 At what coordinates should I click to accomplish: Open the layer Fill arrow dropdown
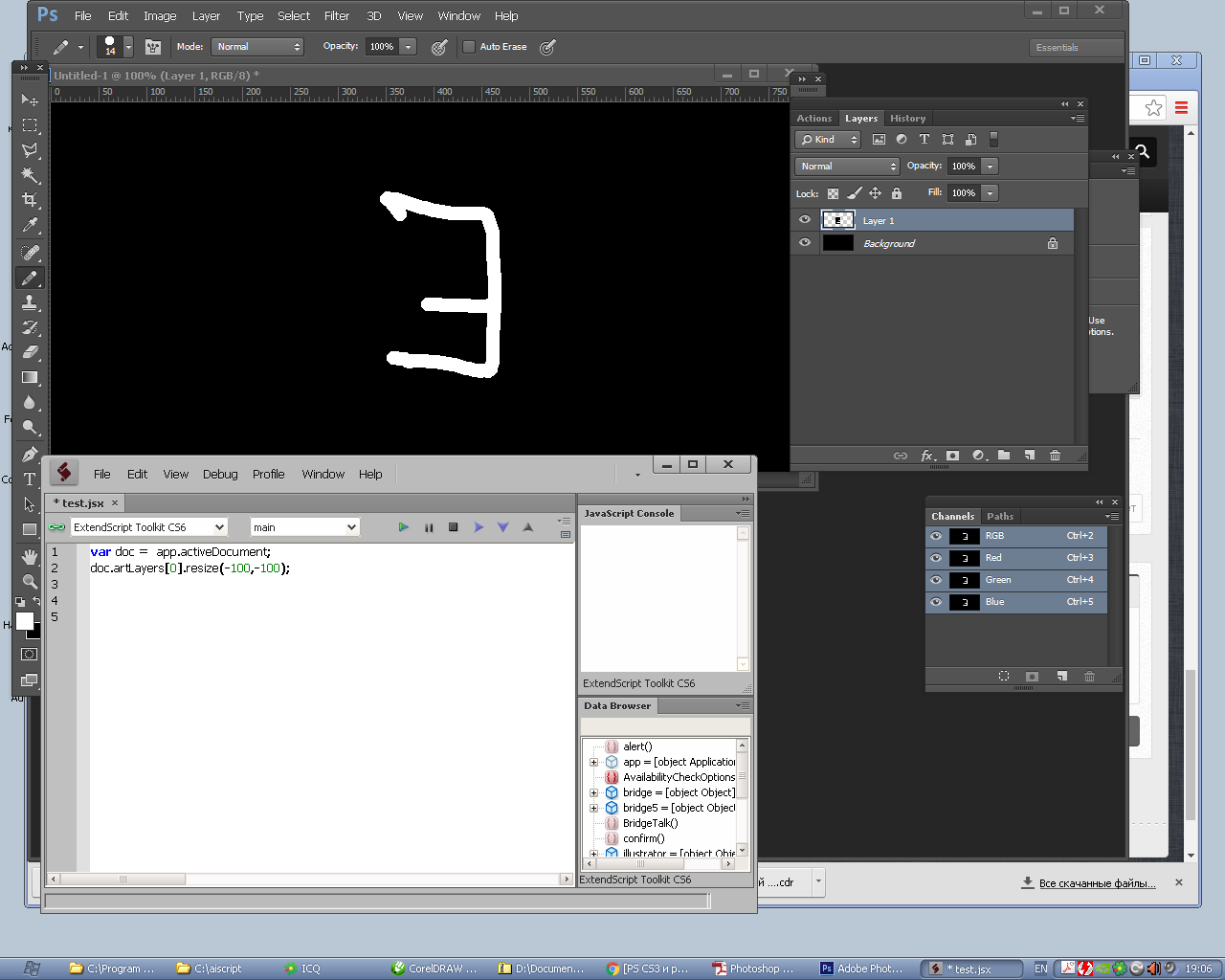click(x=991, y=193)
